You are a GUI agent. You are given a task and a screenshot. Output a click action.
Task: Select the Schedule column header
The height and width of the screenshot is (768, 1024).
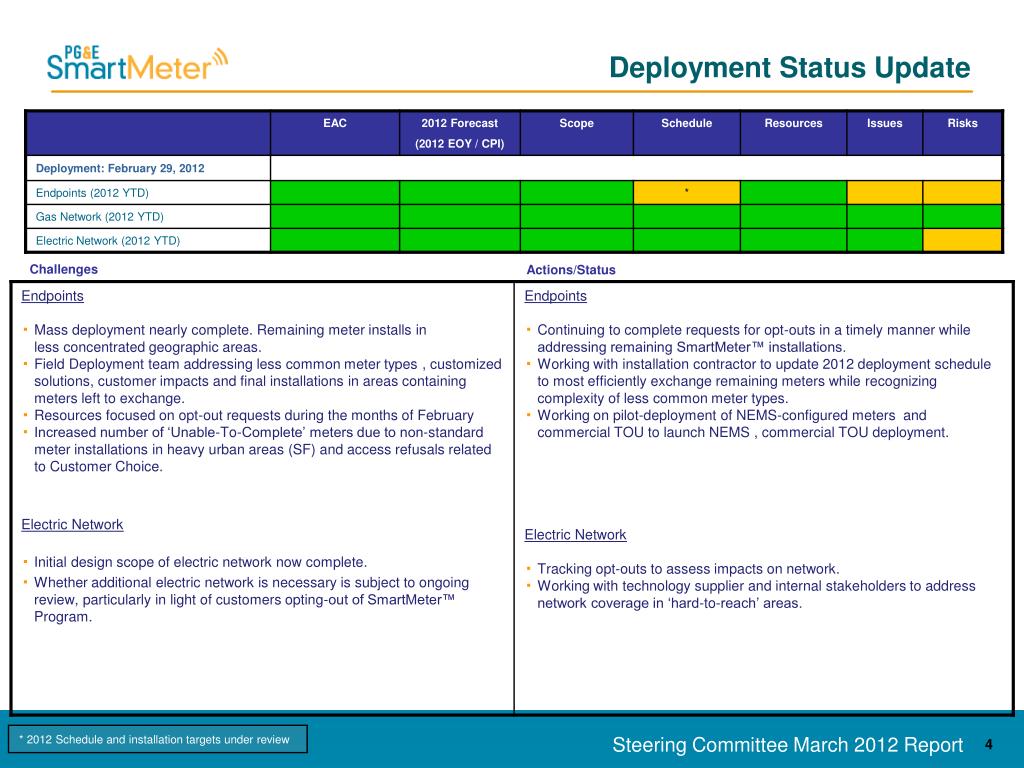pos(686,133)
